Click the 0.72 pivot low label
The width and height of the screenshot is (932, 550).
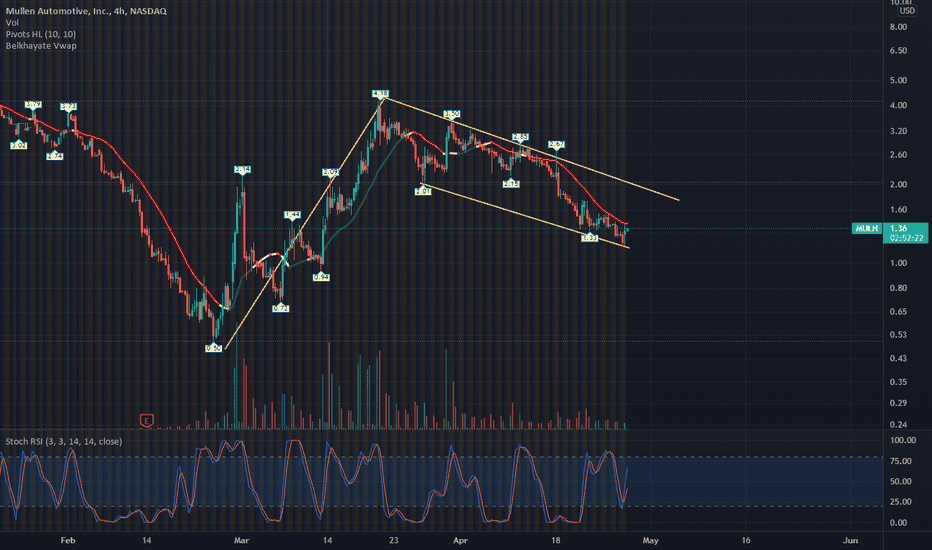[x=281, y=309]
